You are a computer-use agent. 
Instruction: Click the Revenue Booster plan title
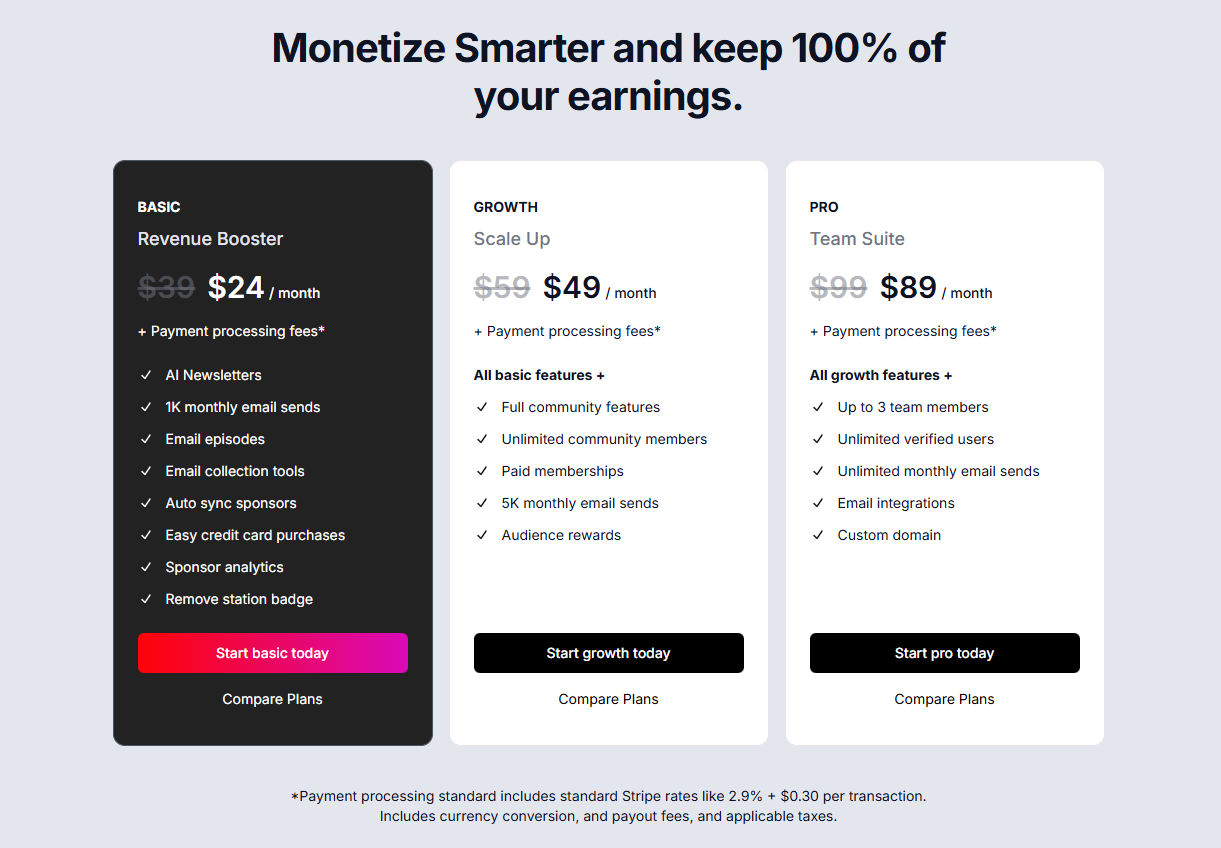[210, 239]
